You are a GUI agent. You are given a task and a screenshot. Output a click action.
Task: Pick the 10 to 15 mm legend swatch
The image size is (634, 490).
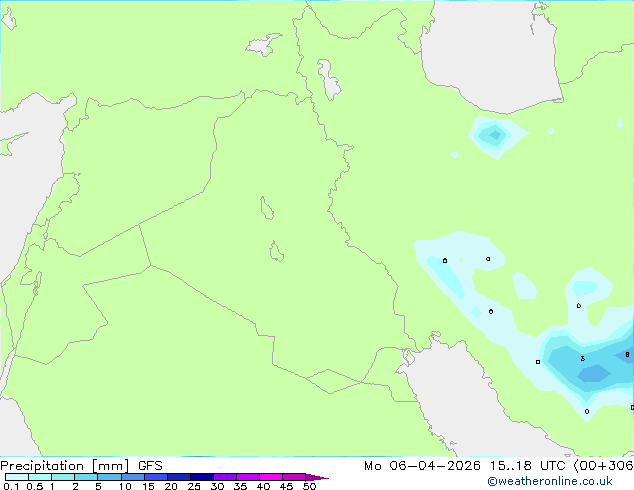132,477
